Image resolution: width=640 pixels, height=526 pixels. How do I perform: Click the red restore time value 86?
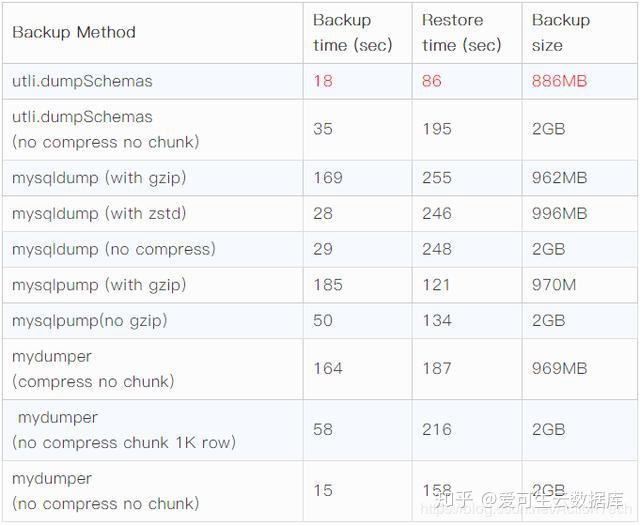pyautogui.click(x=432, y=80)
